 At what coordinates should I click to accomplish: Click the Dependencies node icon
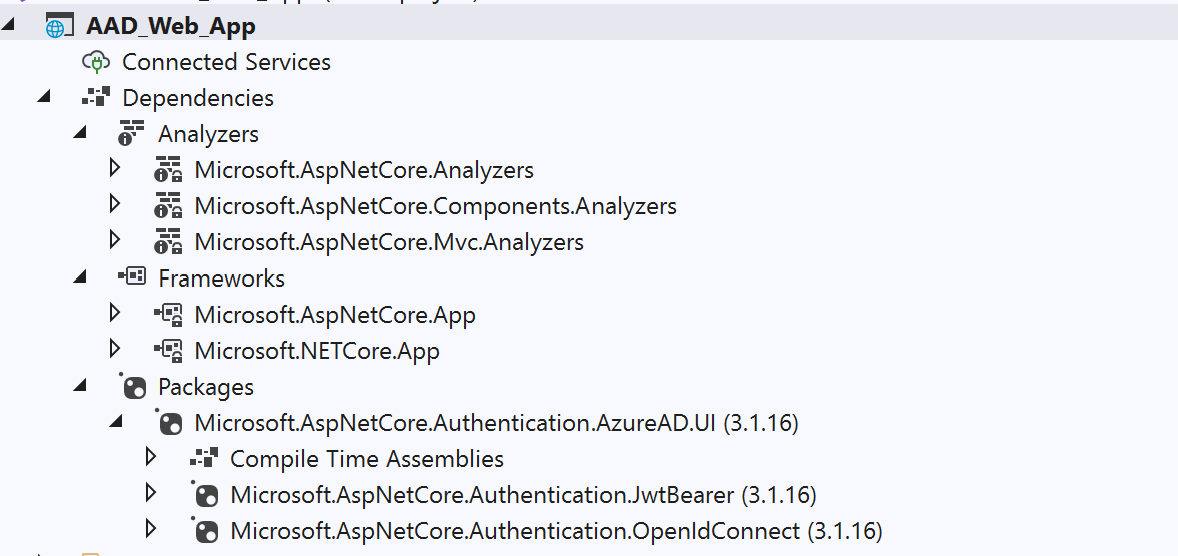click(96, 98)
